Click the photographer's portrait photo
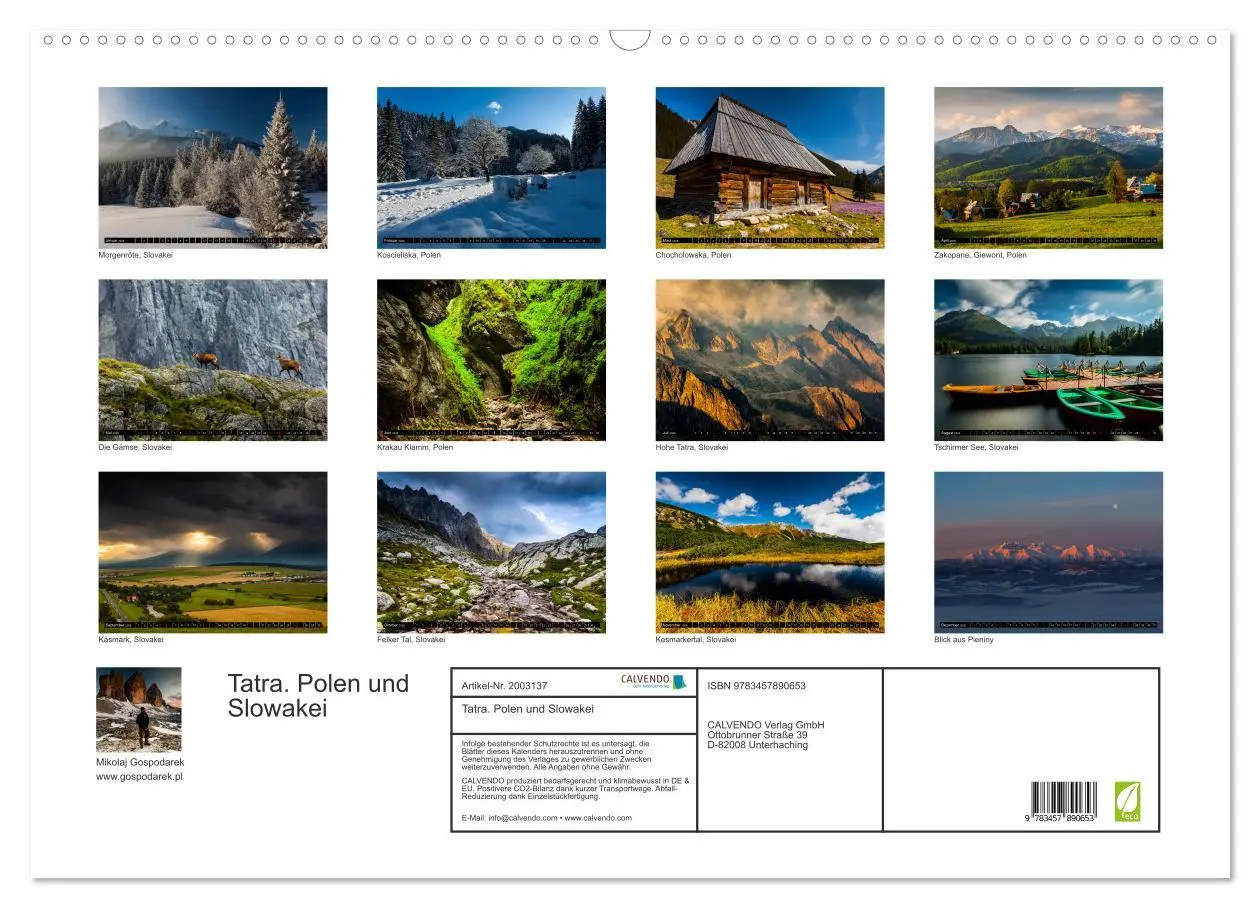Image resolution: width=1260 pixels, height=908 pixels. [x=139, y=708]
